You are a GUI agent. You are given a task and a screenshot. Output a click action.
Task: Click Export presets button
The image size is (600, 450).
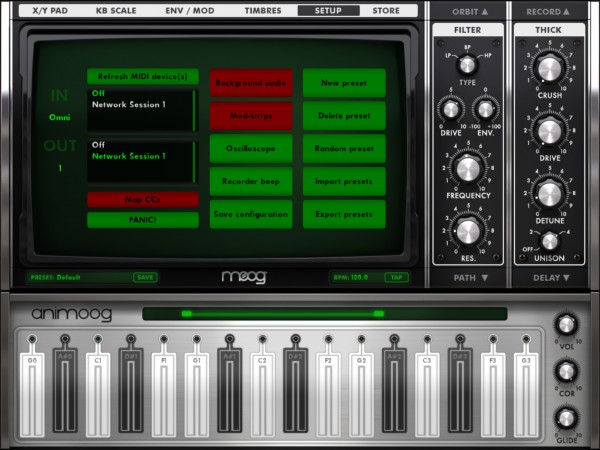(x=344, y=214)
